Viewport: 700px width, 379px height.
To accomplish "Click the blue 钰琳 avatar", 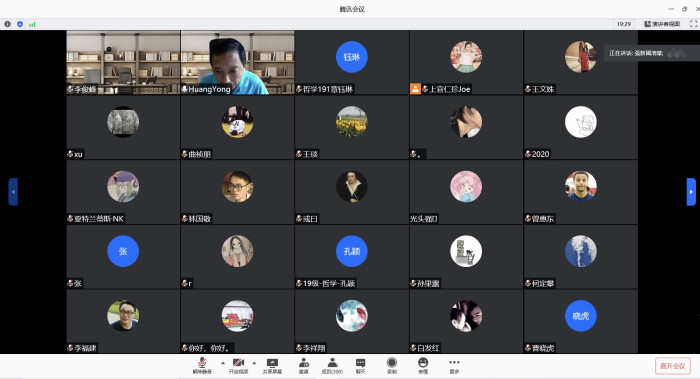I will [352, 57].
